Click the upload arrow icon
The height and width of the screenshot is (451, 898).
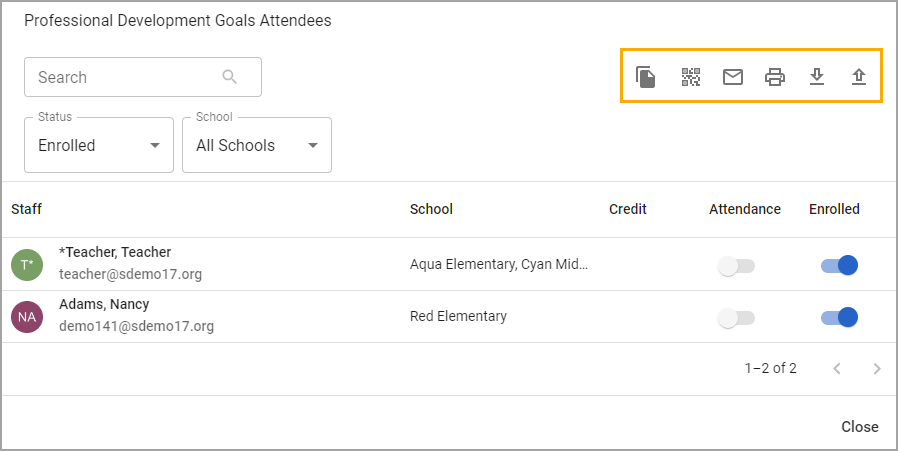[x=858, y=77]
